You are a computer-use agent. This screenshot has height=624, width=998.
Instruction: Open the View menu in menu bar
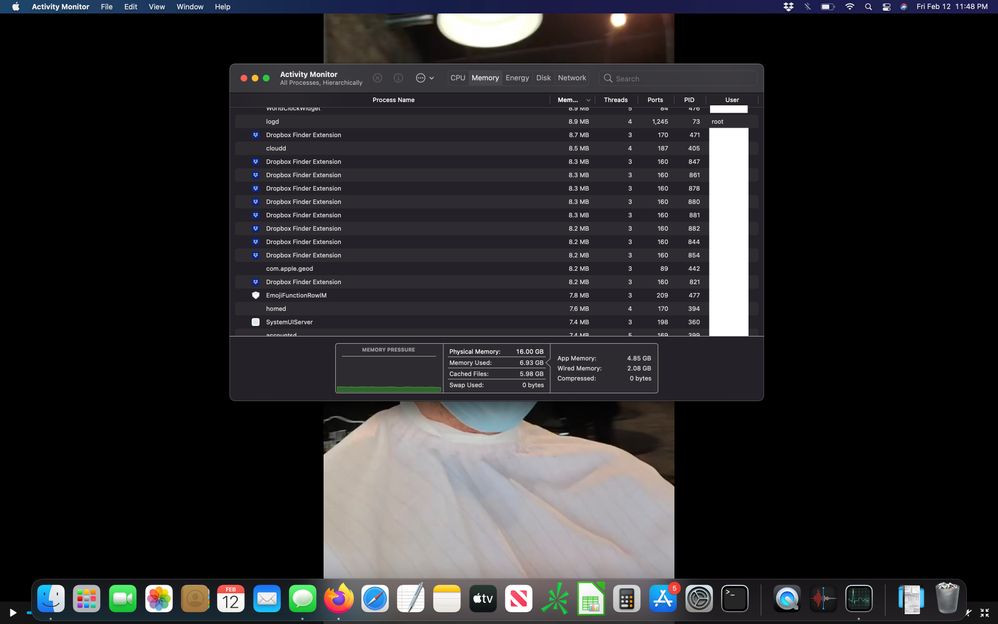point(157,7)
